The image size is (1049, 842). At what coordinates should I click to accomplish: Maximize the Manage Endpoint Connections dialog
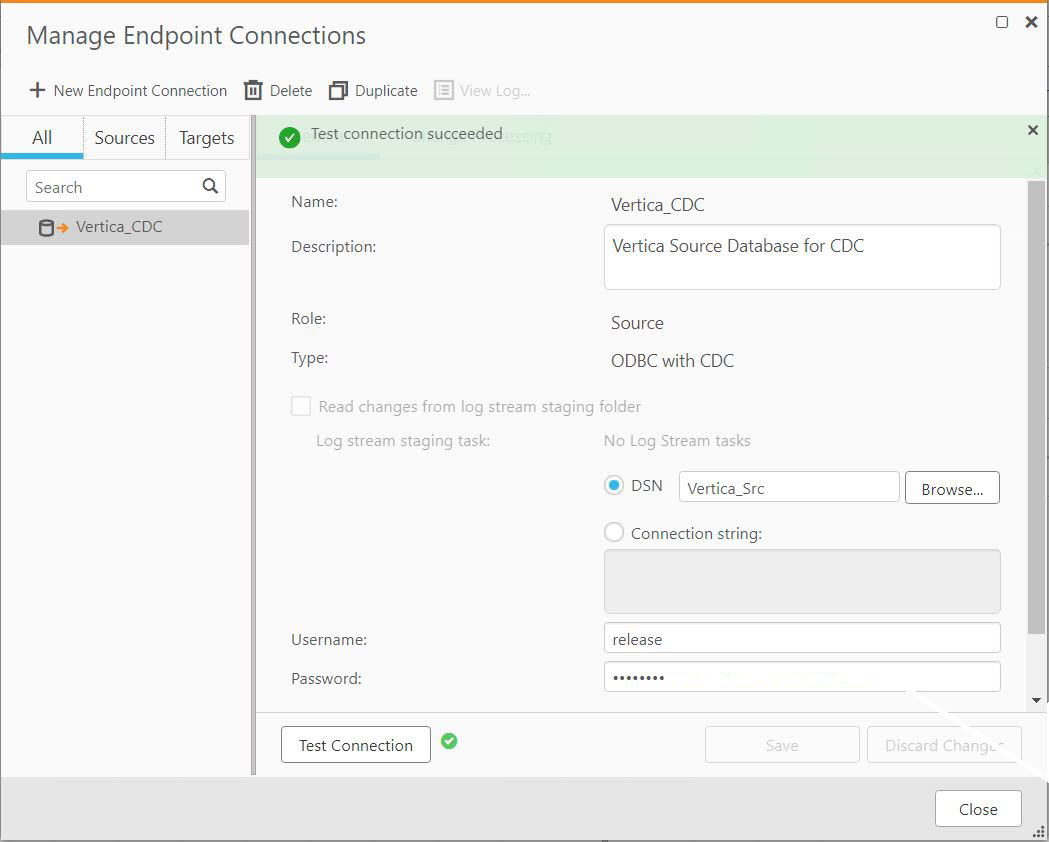[1002, 22]
